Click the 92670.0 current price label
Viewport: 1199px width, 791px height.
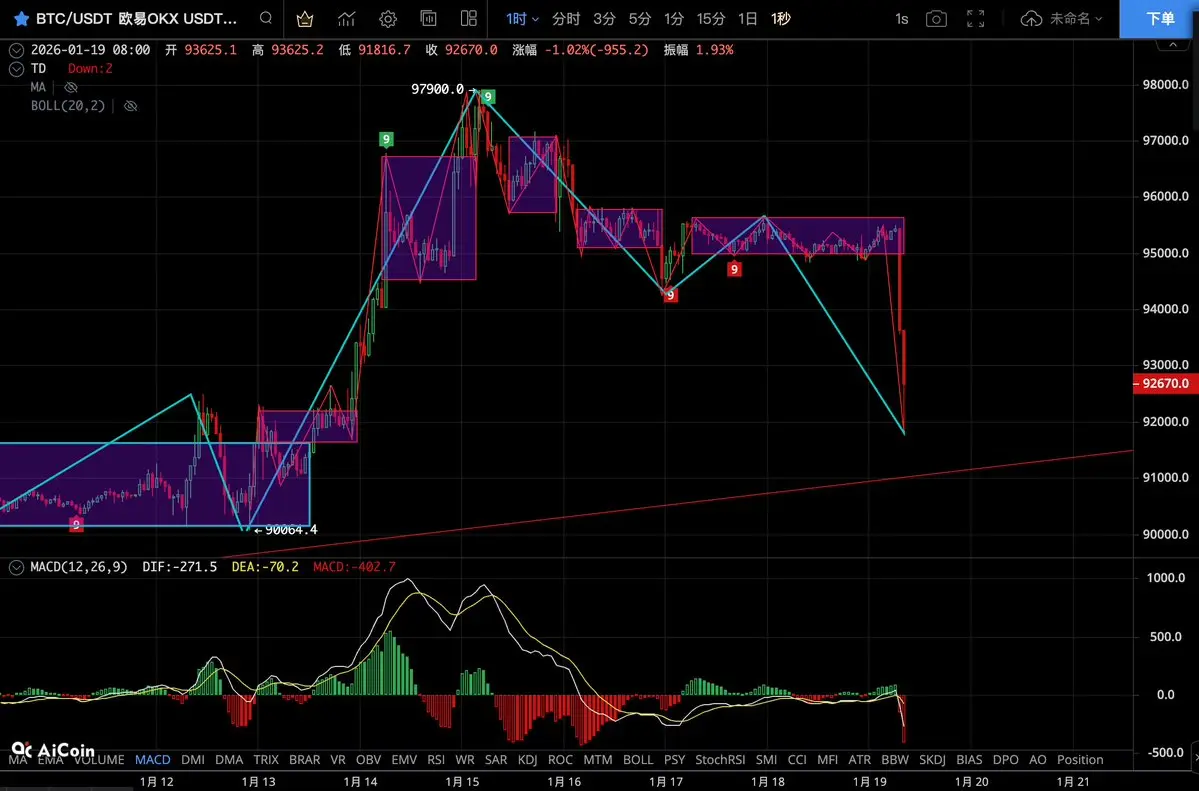1165,384
